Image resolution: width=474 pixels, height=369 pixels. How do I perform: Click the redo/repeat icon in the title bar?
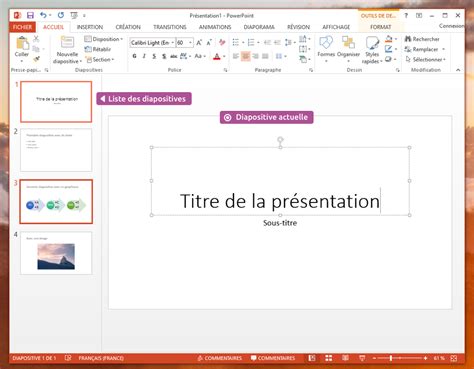coord(61,15)
